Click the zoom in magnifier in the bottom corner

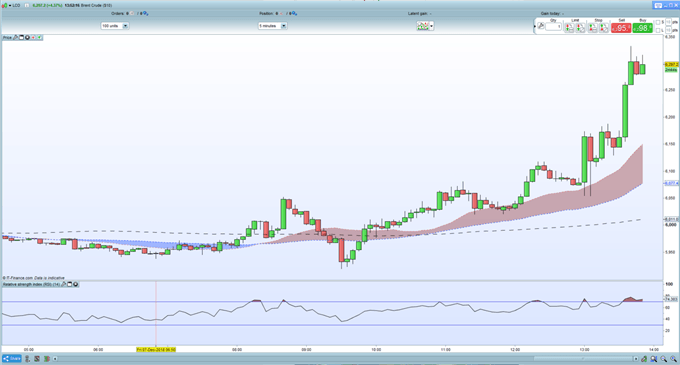tap(673, 359)
